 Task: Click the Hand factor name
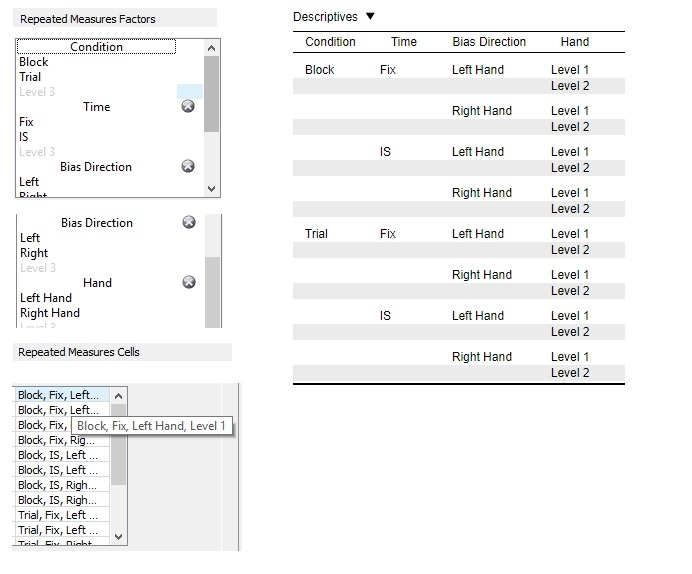[98, 283]
